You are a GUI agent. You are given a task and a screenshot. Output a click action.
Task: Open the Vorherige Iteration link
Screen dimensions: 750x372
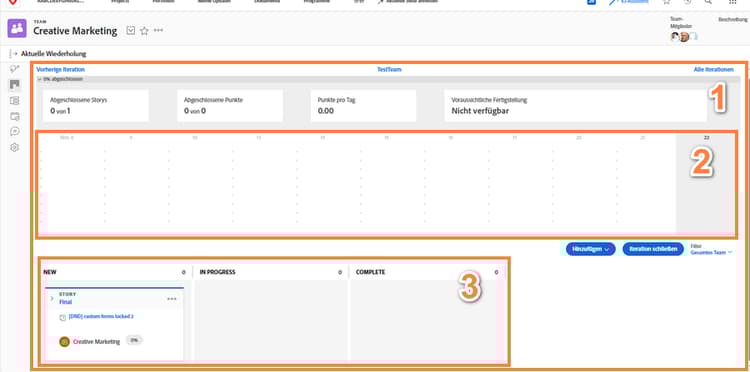coord(60,69)
